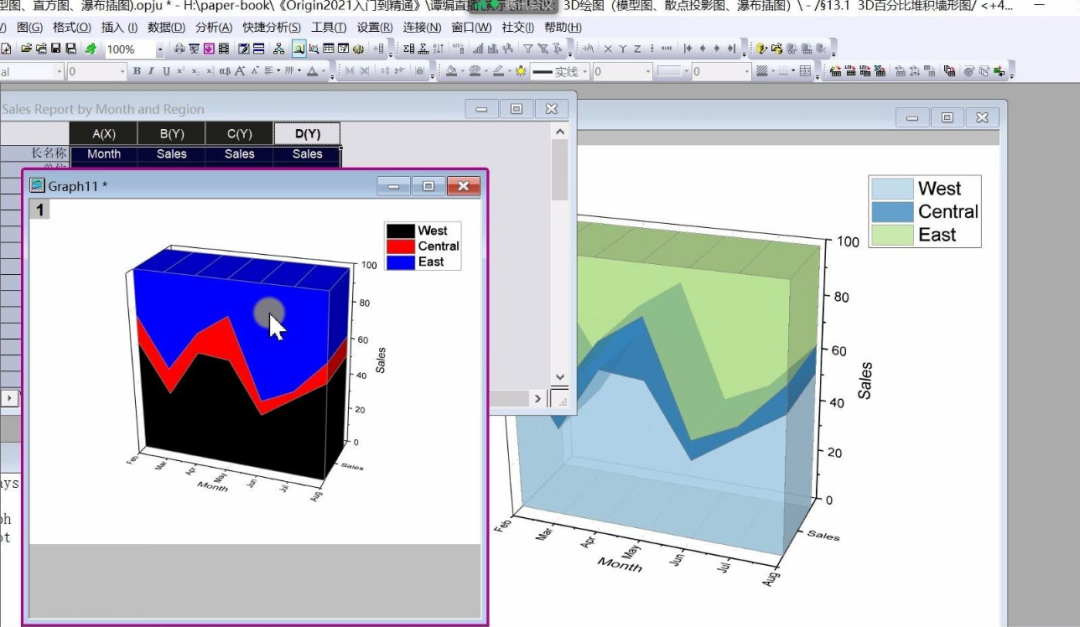The width and height of the screenshot is (1080, 627).
Task: Click the red Central legend swatch in Graph11
Action: tap(400, 246)
